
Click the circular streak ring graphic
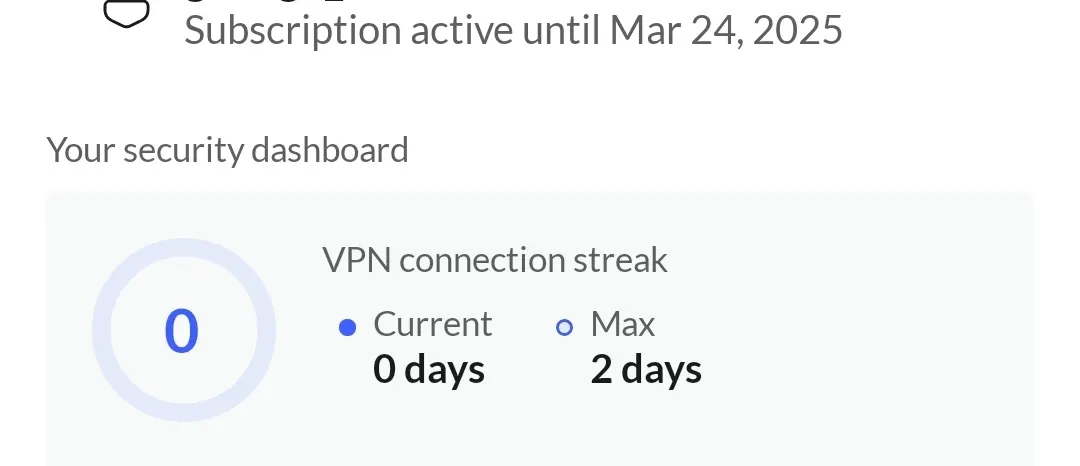(184, 330)
